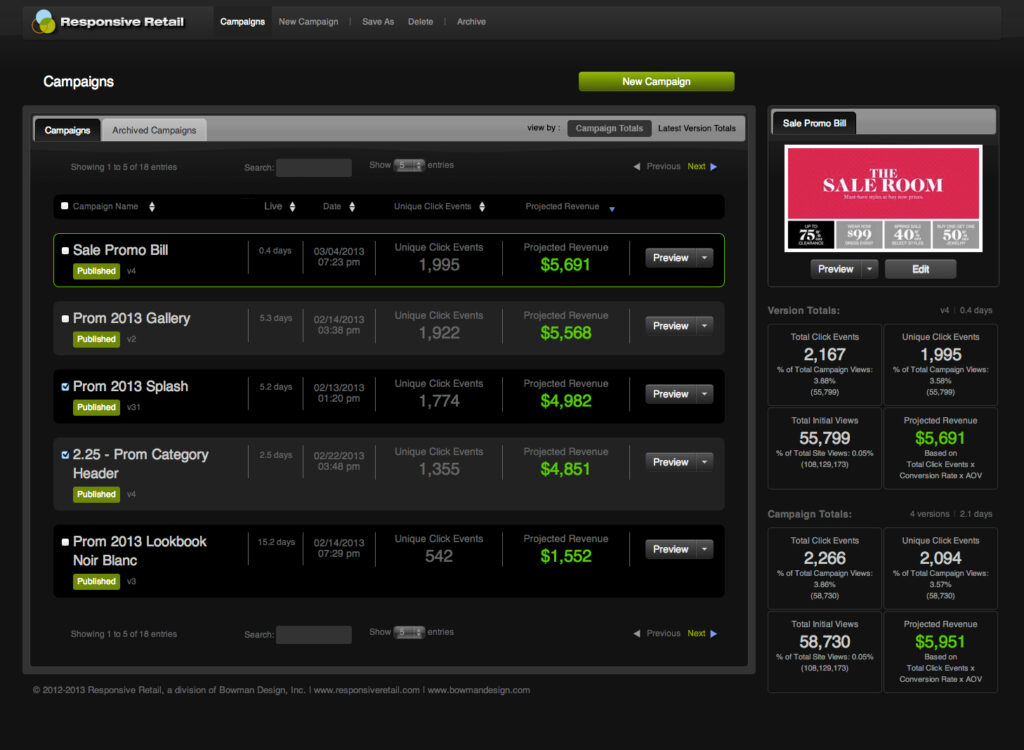This screenshot has height=750, width=1024.
Task: Choose New Campaign in top navigation
Action: (x=308, y=22)
